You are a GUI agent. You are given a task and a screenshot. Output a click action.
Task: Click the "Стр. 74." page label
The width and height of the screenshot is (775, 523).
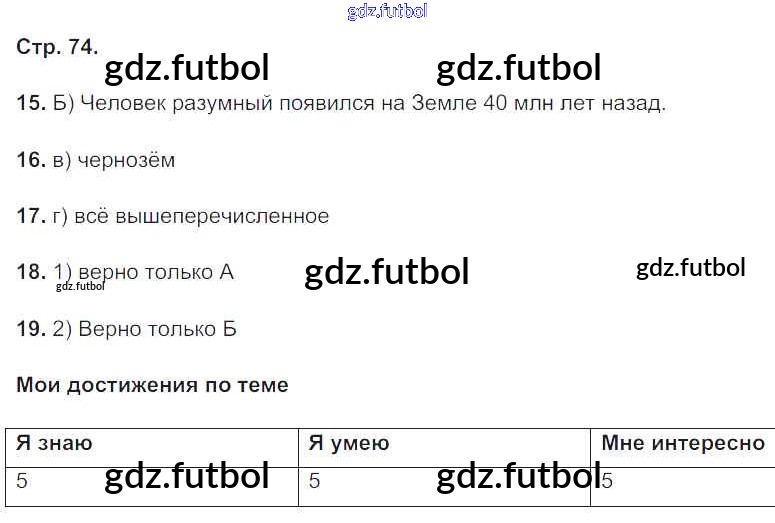point(57,47)
